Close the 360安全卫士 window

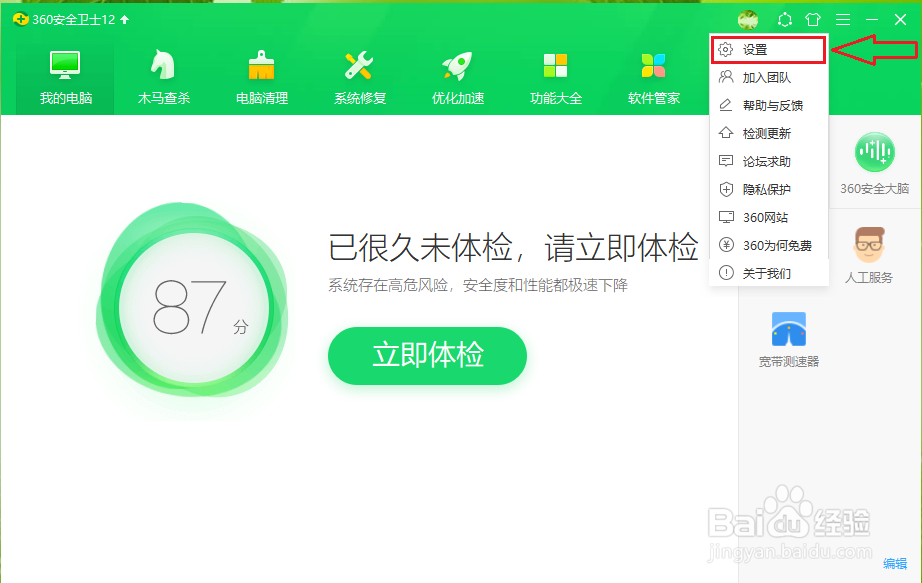(x=900, y=20)
